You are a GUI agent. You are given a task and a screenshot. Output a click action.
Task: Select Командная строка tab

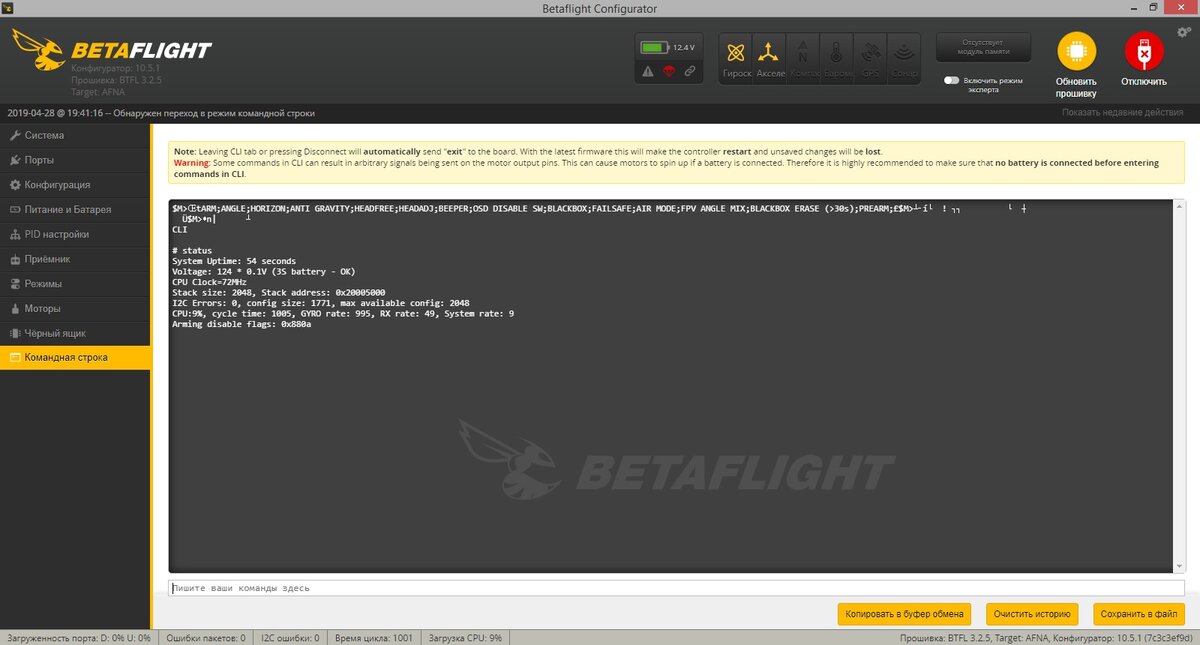click(x=75, y=358)
